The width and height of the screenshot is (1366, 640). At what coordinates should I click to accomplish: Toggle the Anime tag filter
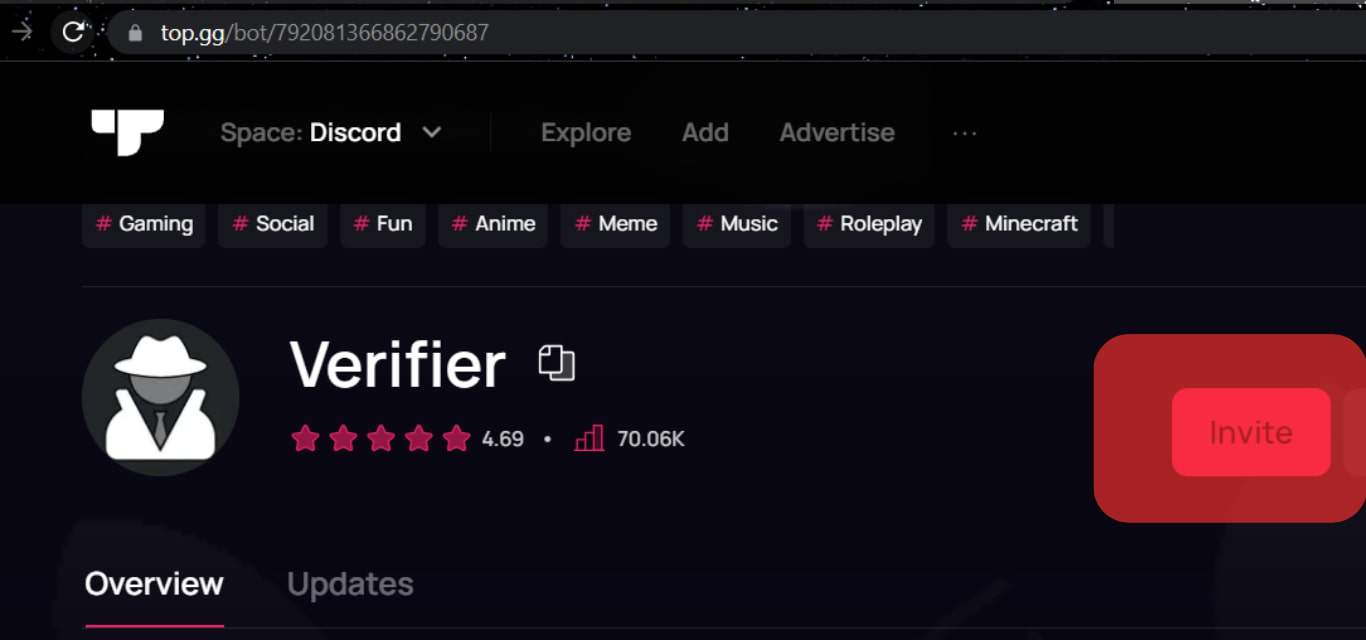[492, 224]
